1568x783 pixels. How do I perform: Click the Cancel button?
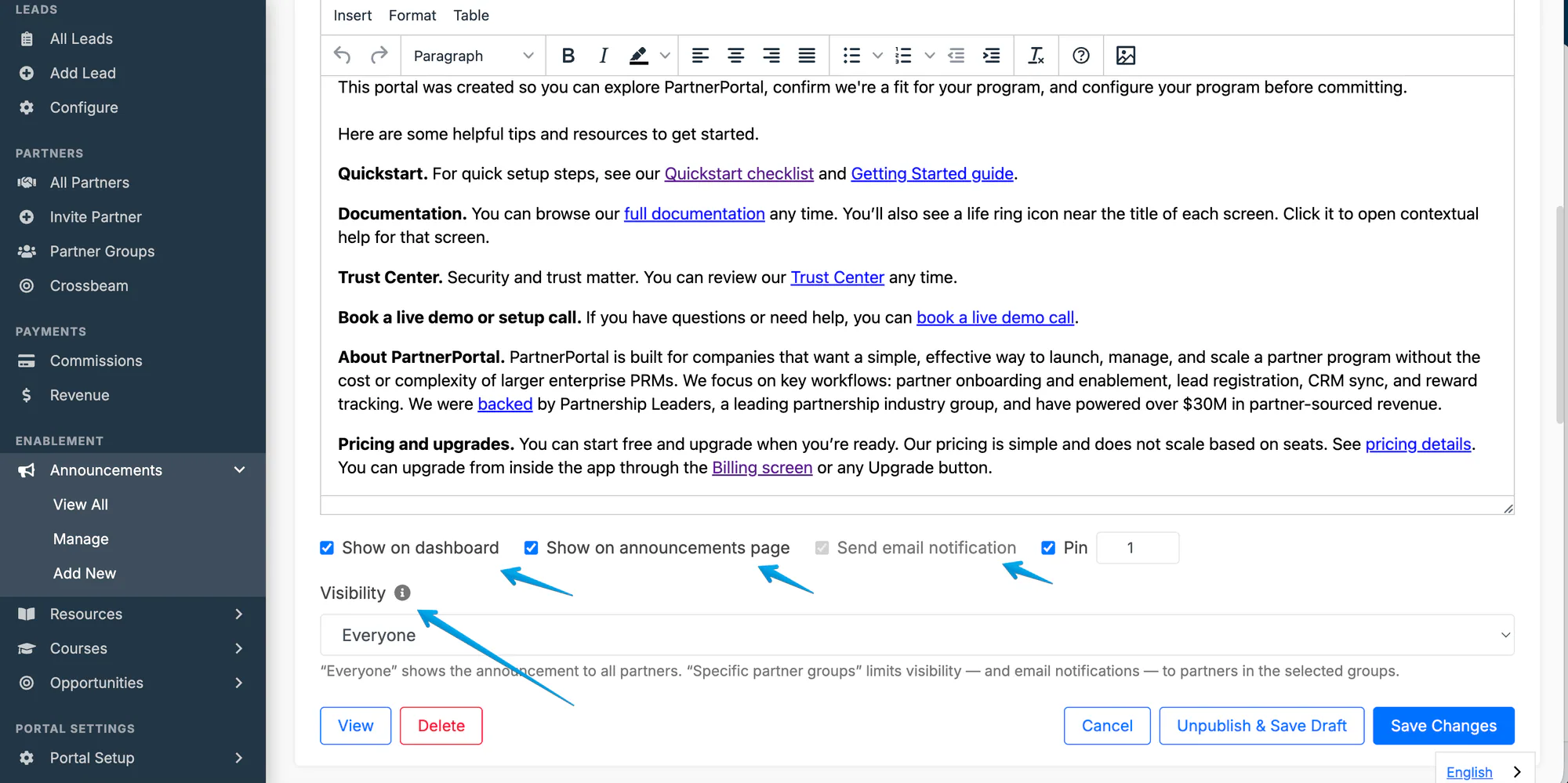click(1107, 726)
